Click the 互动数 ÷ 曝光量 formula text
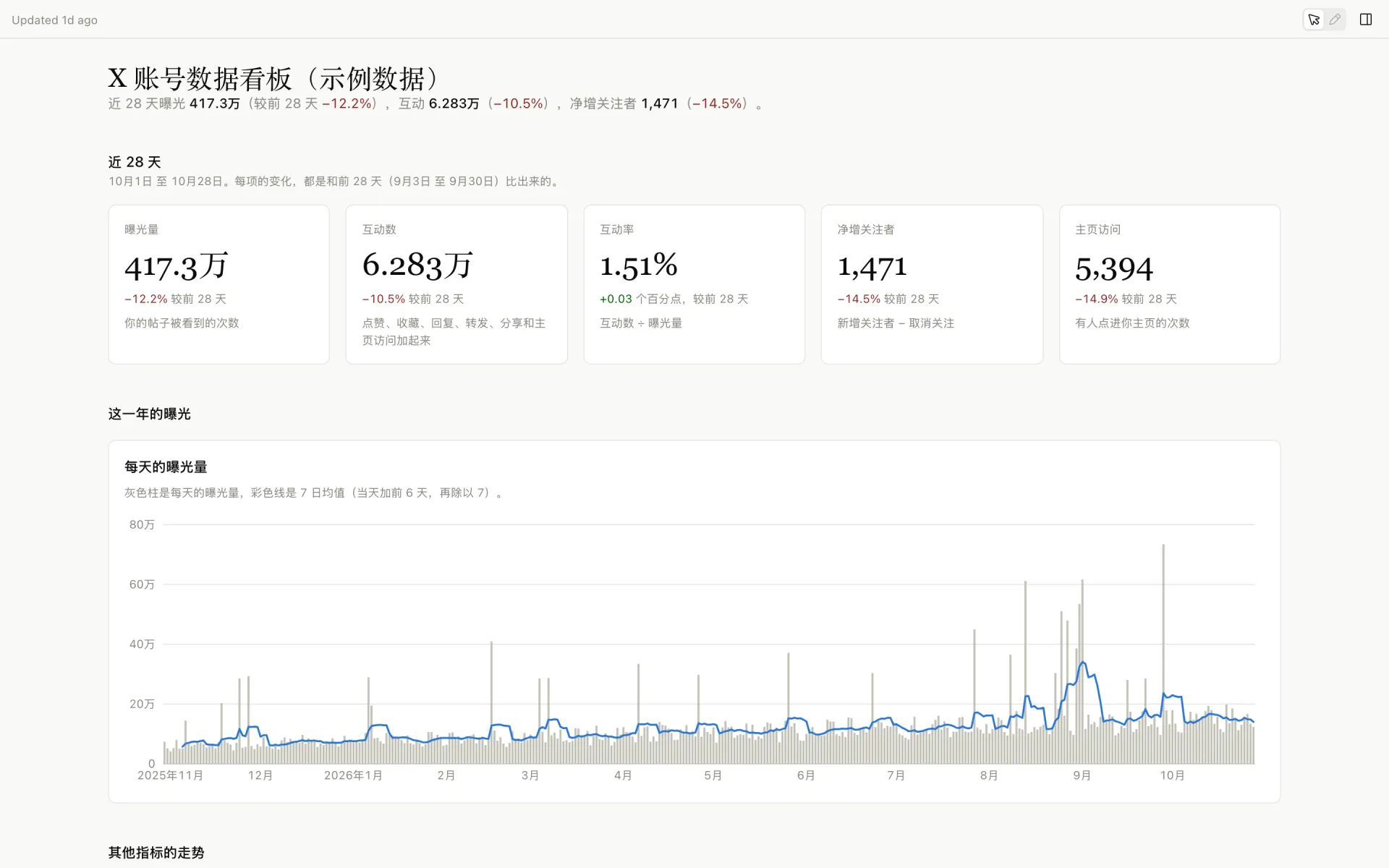Viewport: 1389px width, 868px height. tap(641, 323)
